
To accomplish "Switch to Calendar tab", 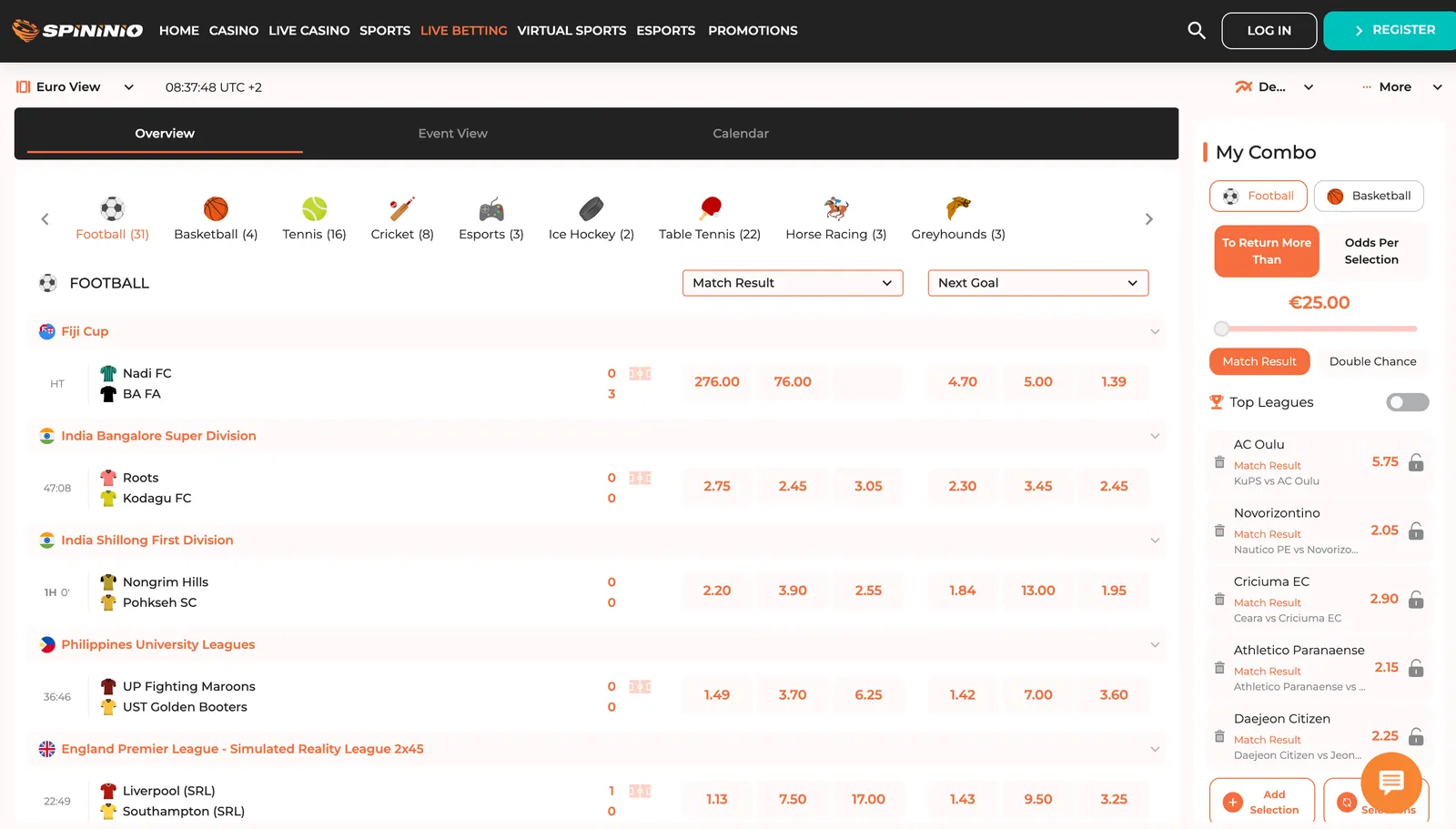I will pos(741,134).
